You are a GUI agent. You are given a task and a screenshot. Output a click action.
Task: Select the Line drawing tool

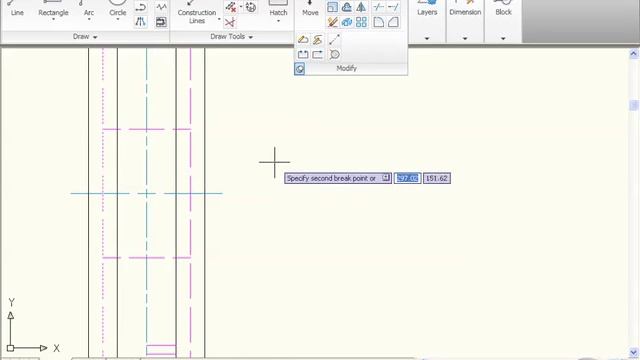17,9
